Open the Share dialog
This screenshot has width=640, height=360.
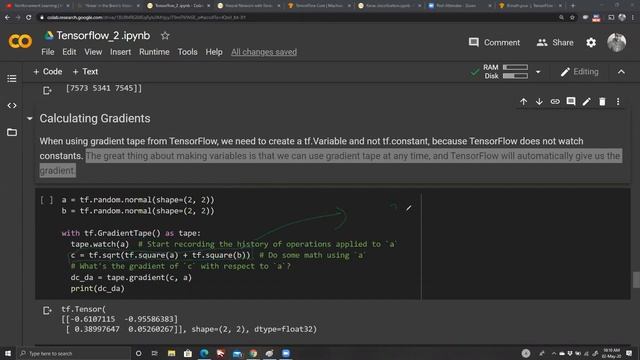click(555, 42)
